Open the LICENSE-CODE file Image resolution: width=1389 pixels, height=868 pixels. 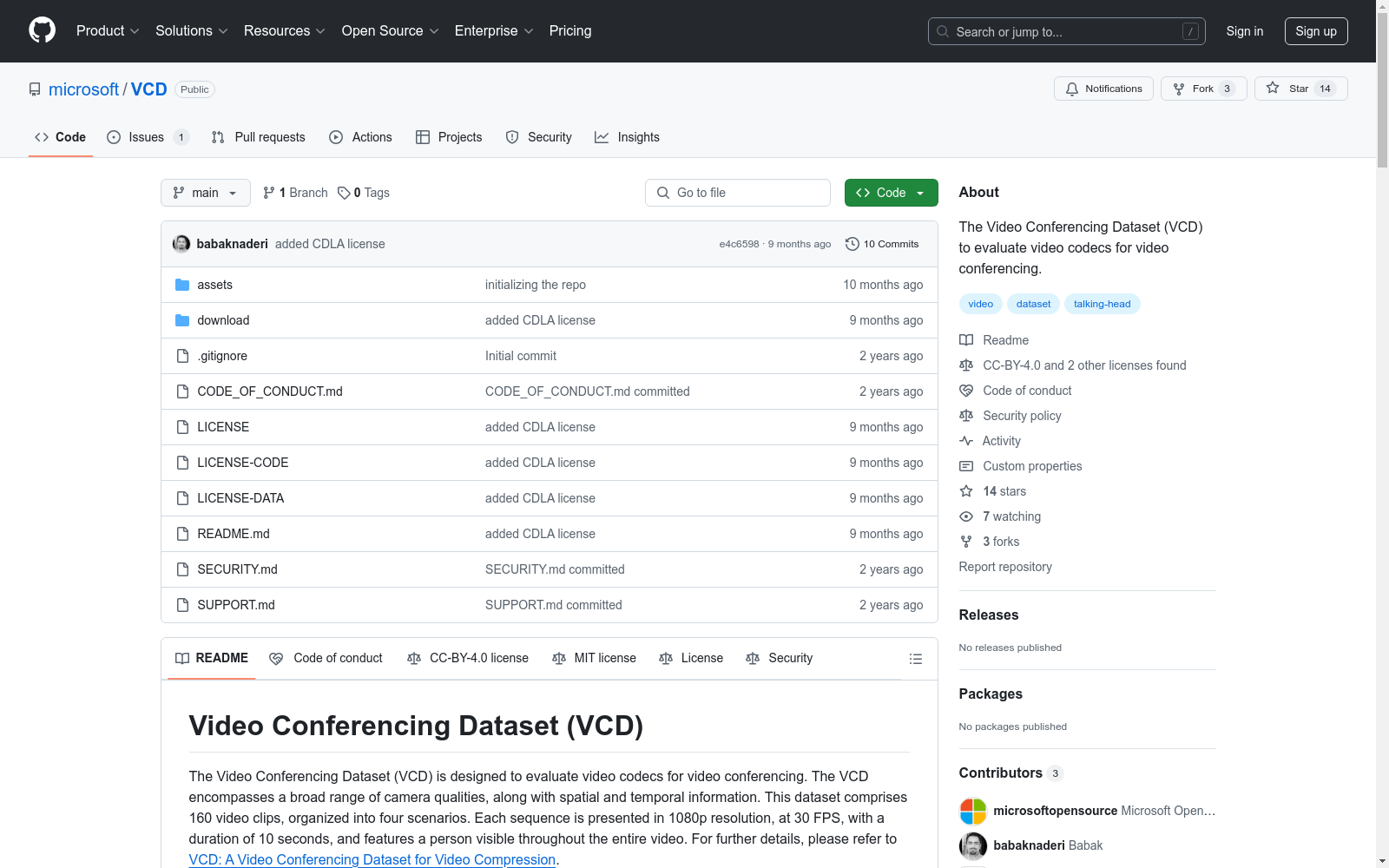(243, 463)
